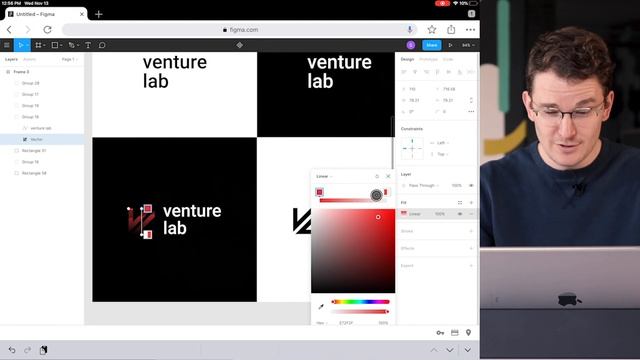Click the opacity slider below hue
Screen dimensions: 640x360
(x=361, y=311)
